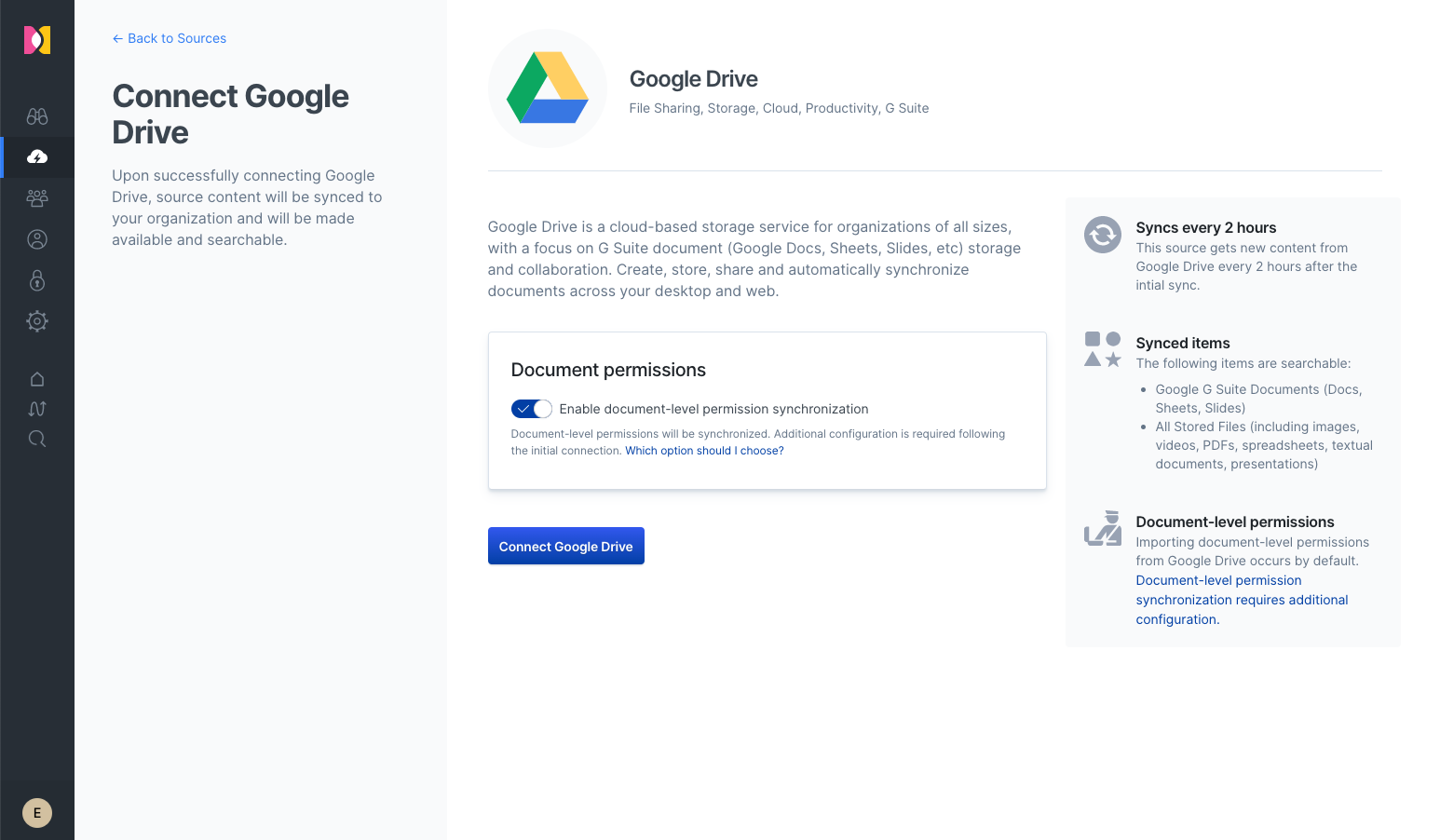Click the 'Syncs every 2 hours' heading
The height and width of the screenshot is (840, 1440).
[1206, 228]
